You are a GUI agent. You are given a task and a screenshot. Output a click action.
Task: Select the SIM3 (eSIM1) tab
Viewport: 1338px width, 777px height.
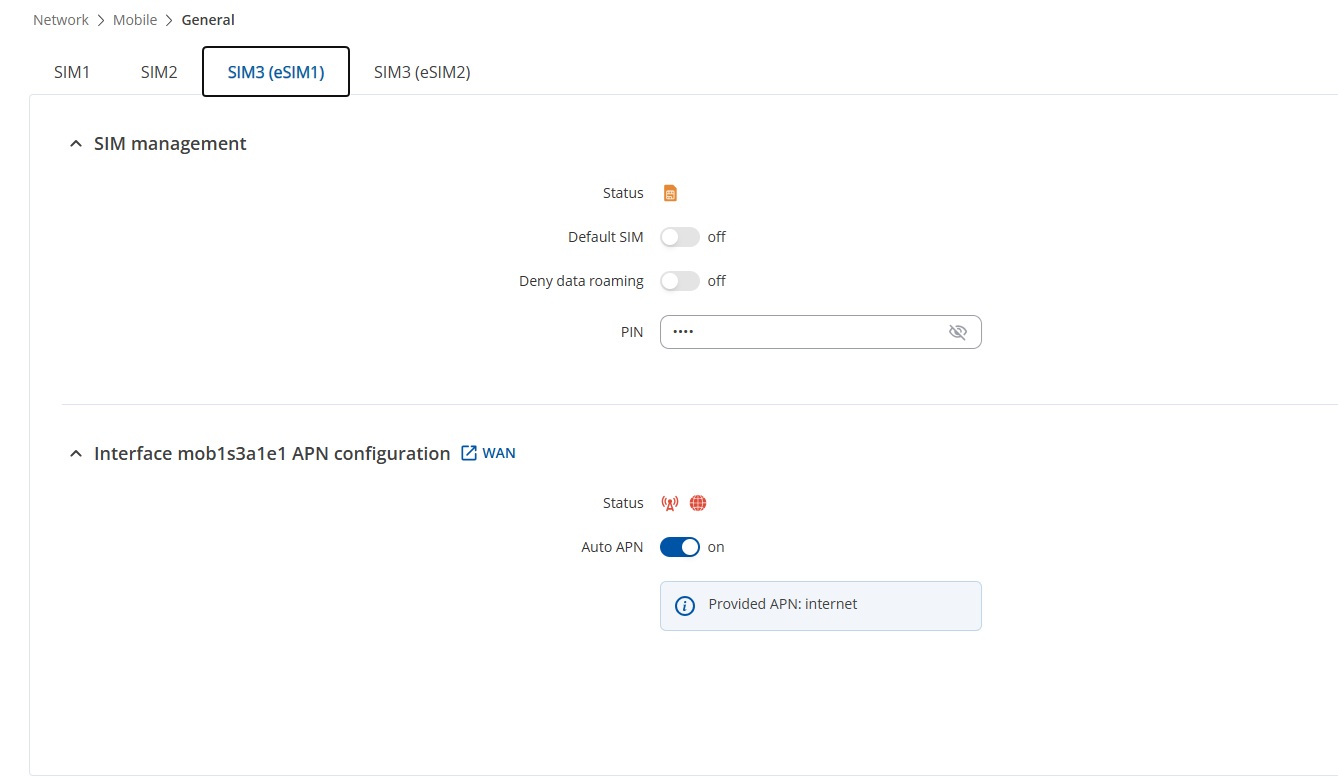[x=276, y=72]
